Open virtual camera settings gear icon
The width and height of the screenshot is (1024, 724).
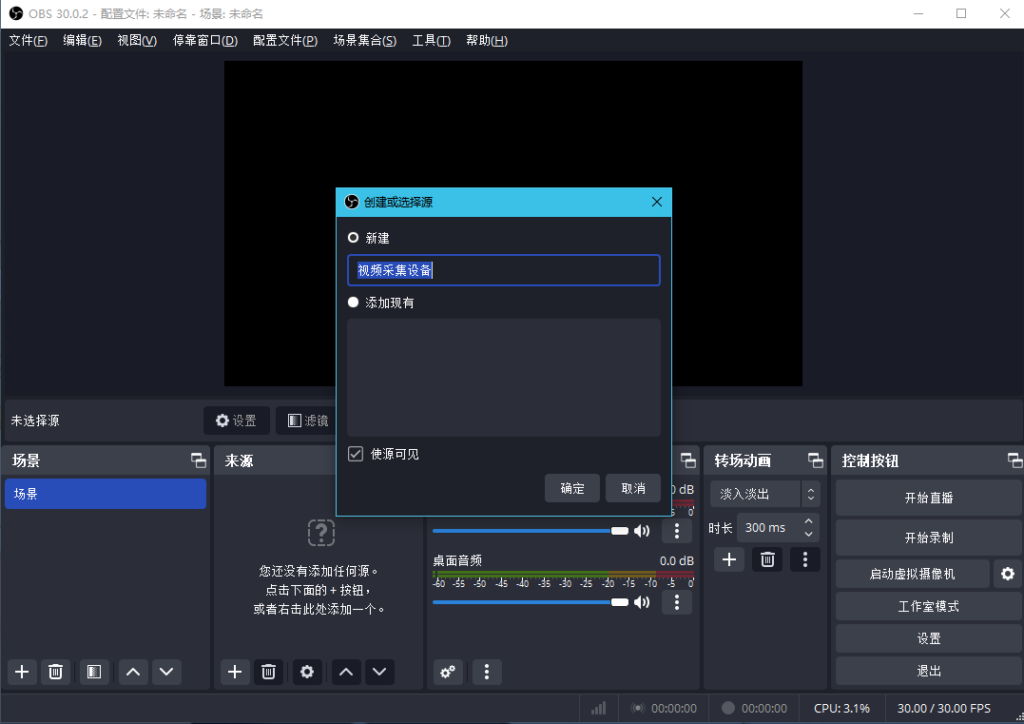click(1008, 574)
